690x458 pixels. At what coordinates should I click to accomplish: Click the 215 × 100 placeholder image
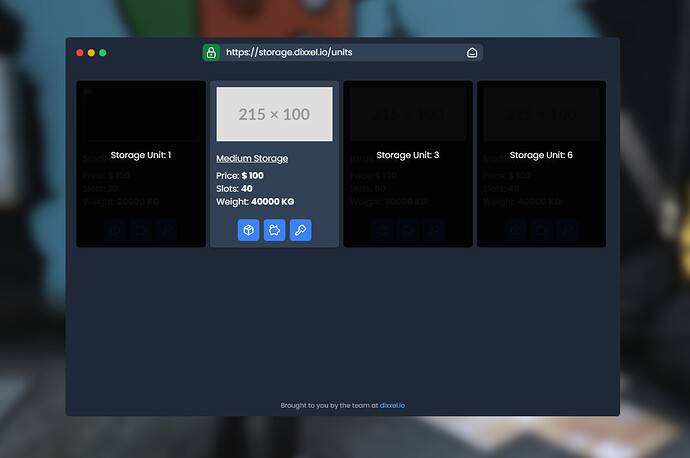[x=275, y=114]
